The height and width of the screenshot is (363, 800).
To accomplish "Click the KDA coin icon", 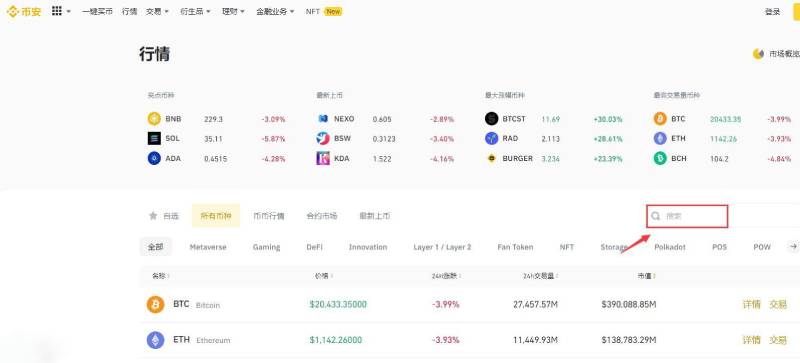I will (x=322, y=158).
